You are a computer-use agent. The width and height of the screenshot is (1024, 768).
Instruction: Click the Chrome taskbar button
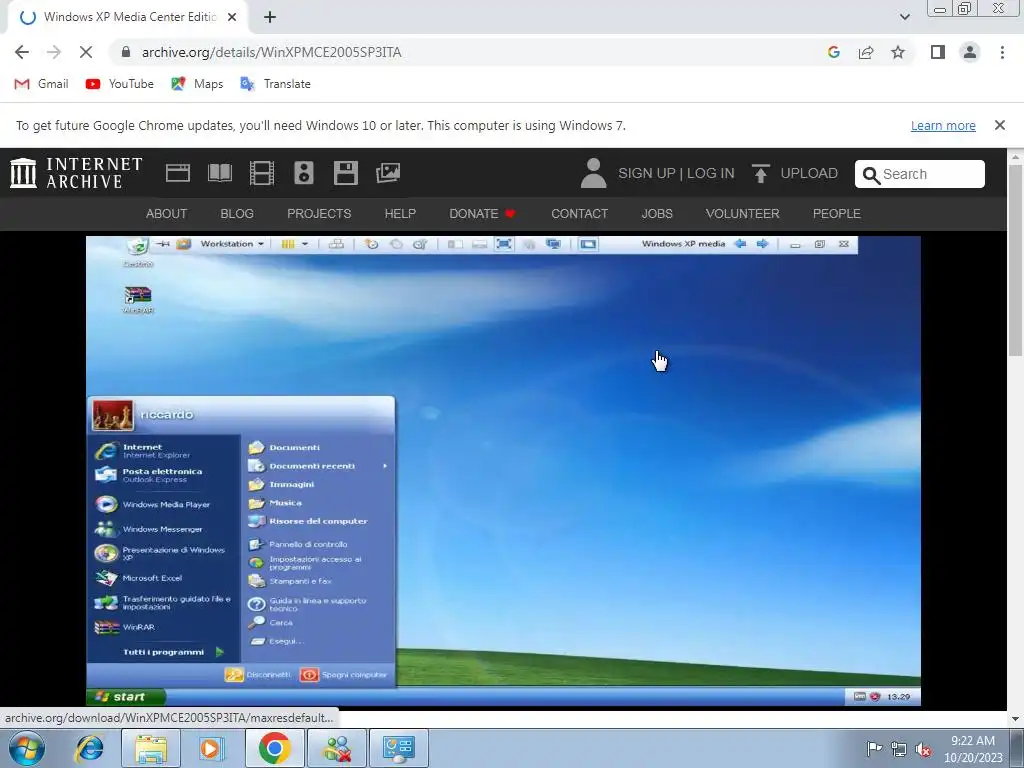[x=274, y=748]
